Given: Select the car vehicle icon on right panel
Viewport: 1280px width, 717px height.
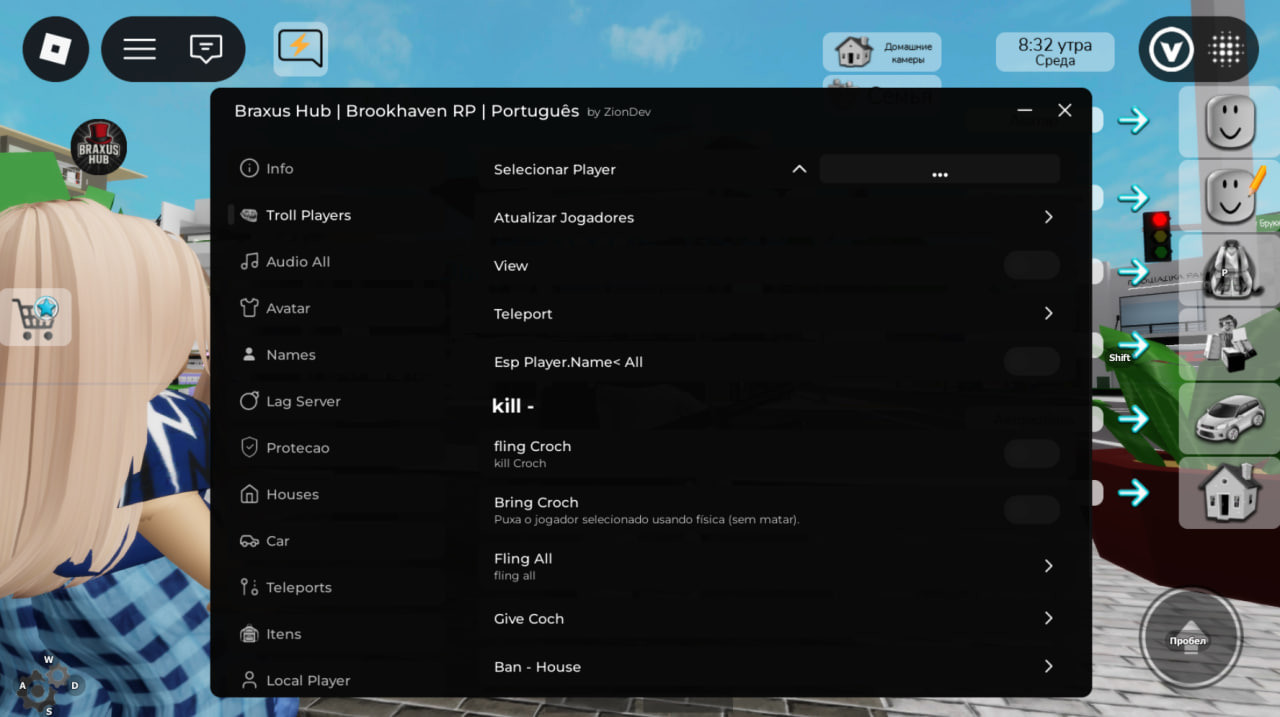Looking at the screenshot, I should 1229,420.
